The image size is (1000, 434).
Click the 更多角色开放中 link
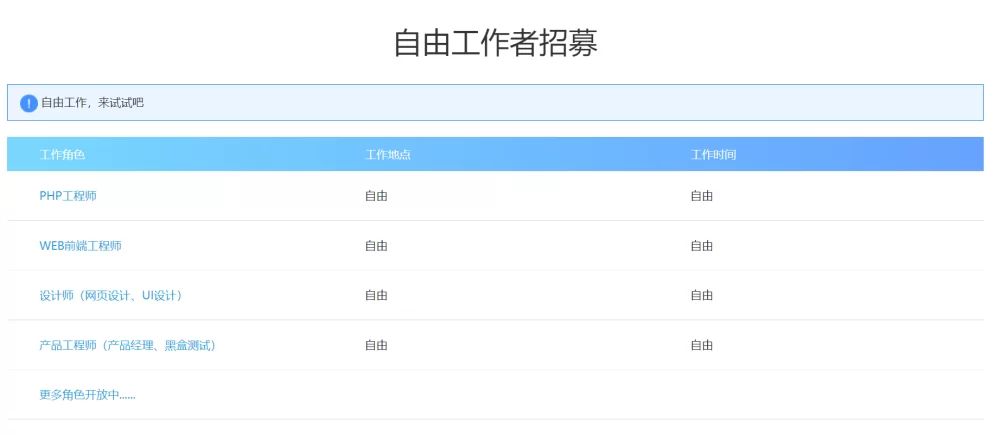click(x=87, y=395)
